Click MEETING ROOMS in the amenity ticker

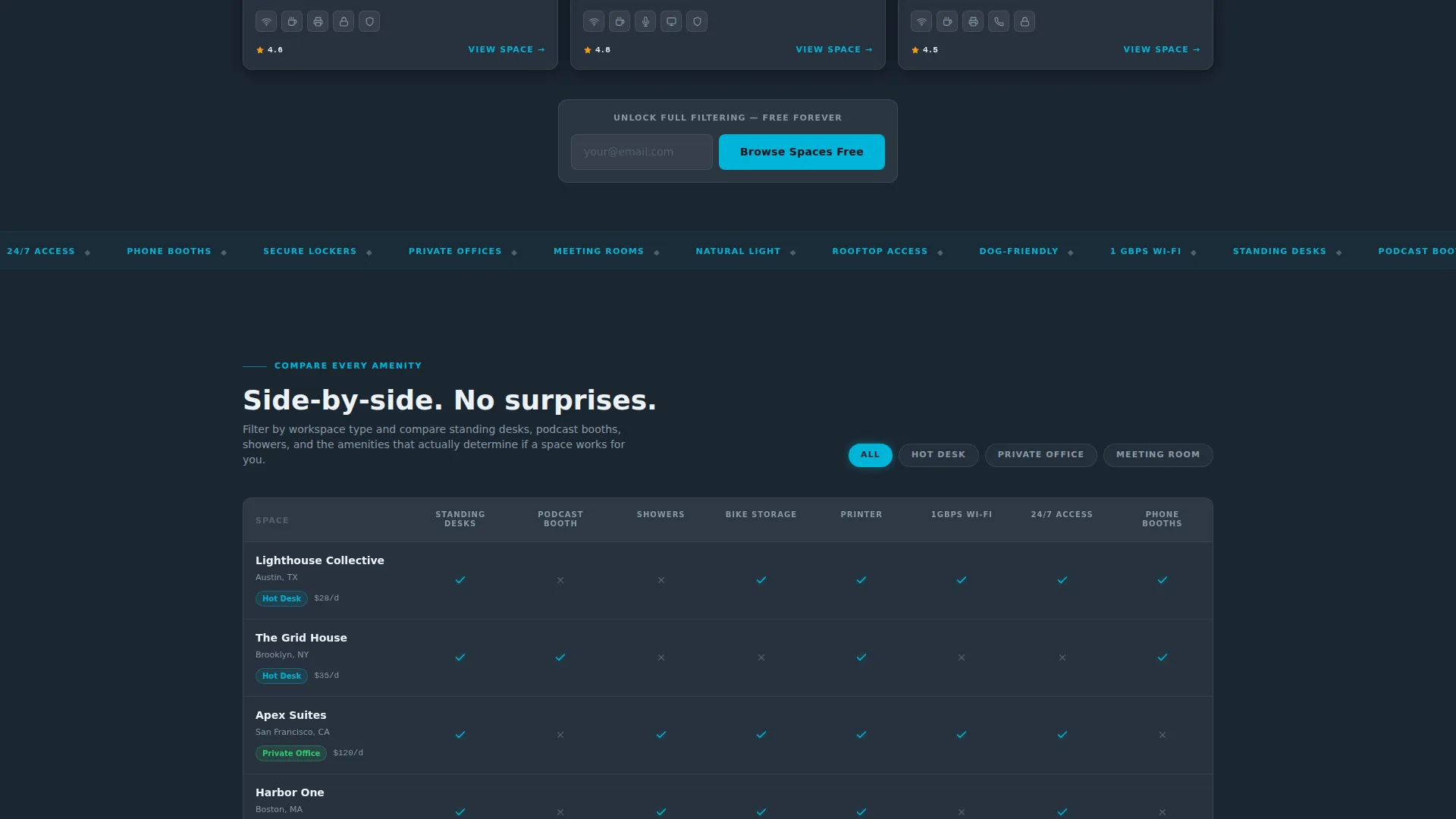(598, 251)
